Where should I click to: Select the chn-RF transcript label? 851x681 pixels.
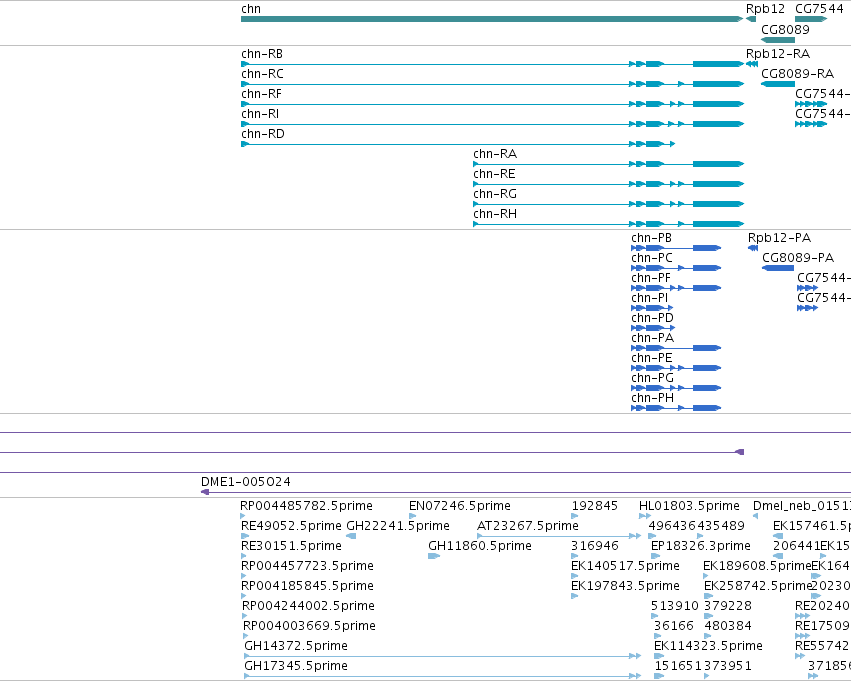point(262,94)
